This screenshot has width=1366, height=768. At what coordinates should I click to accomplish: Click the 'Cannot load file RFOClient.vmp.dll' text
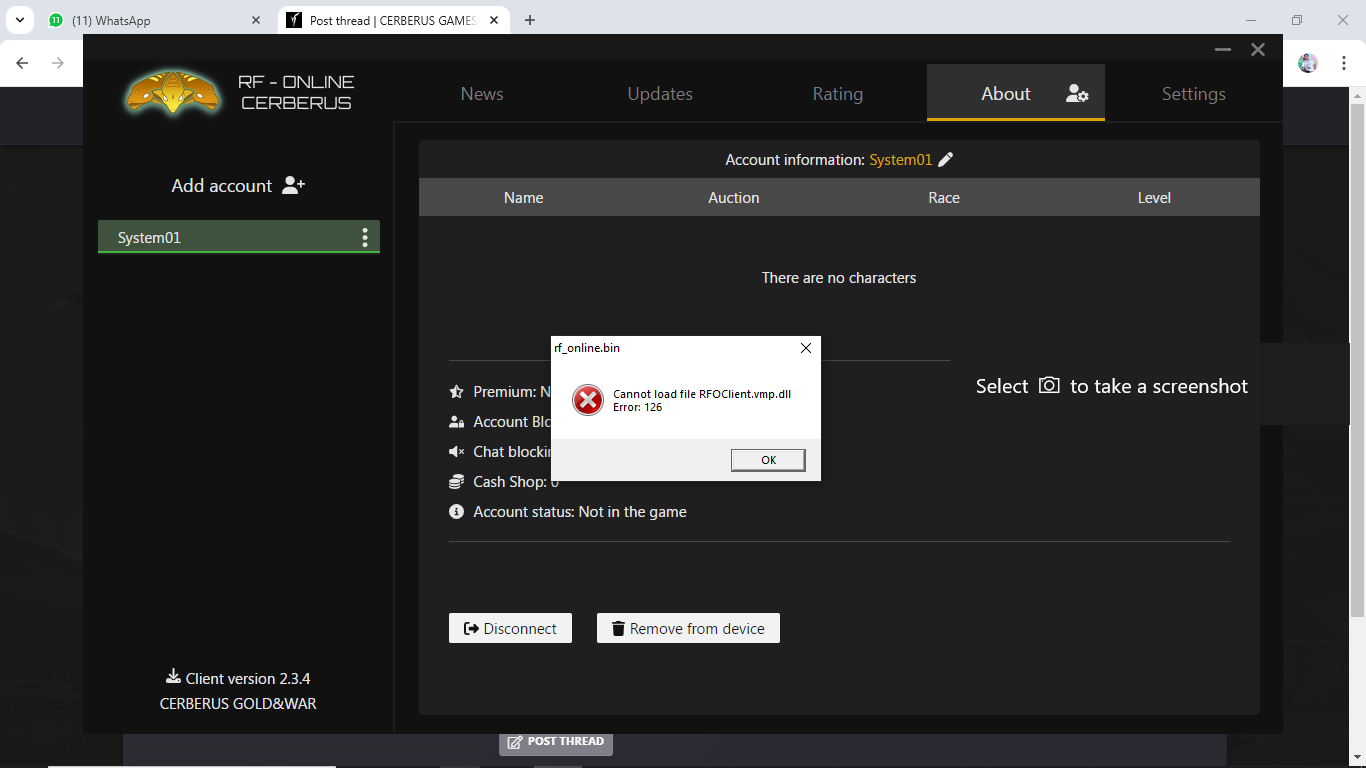tap(702, 394)
